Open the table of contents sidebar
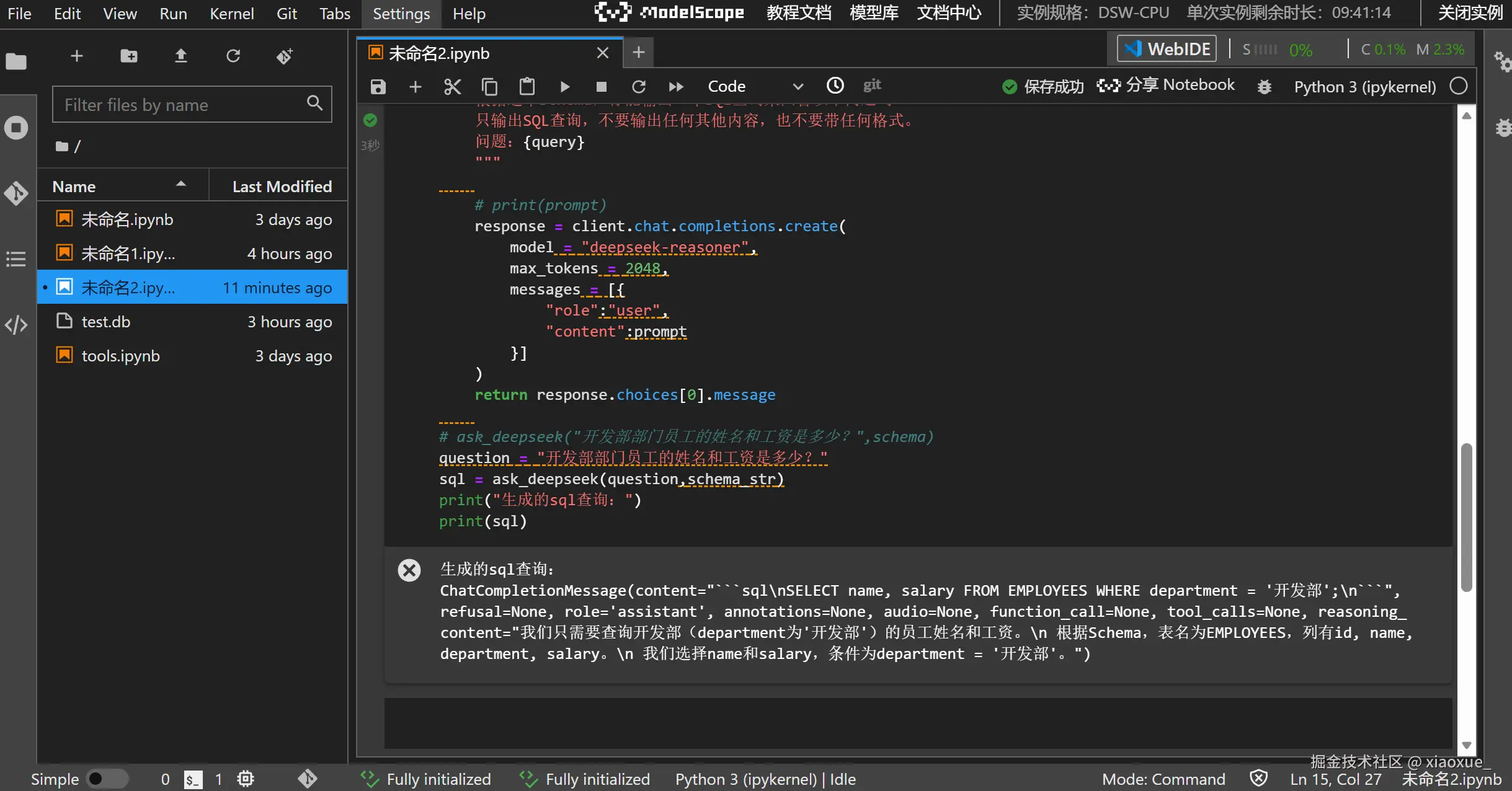The image size is (1512, 791). 16,259
